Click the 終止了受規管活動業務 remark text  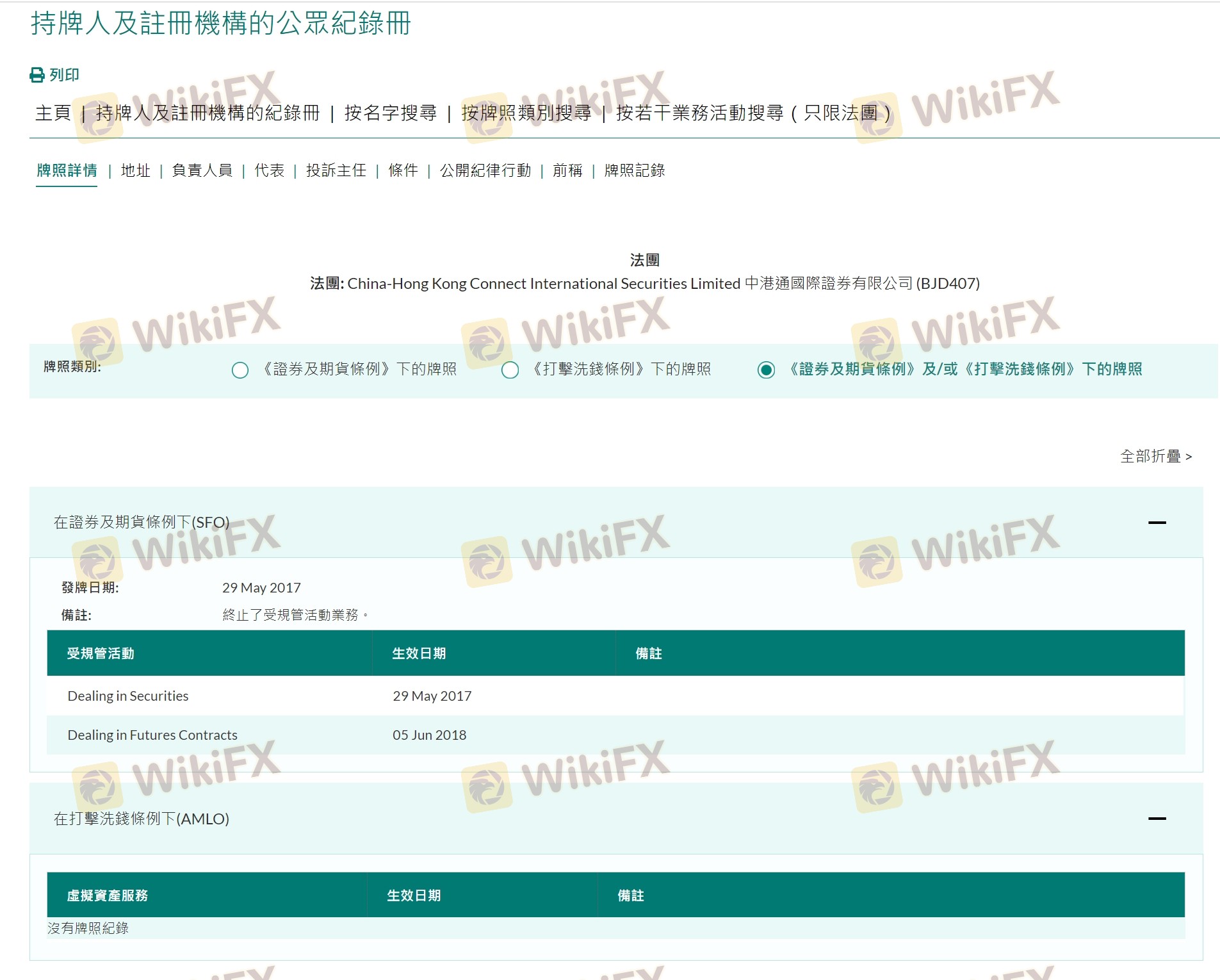click(295, 615)
